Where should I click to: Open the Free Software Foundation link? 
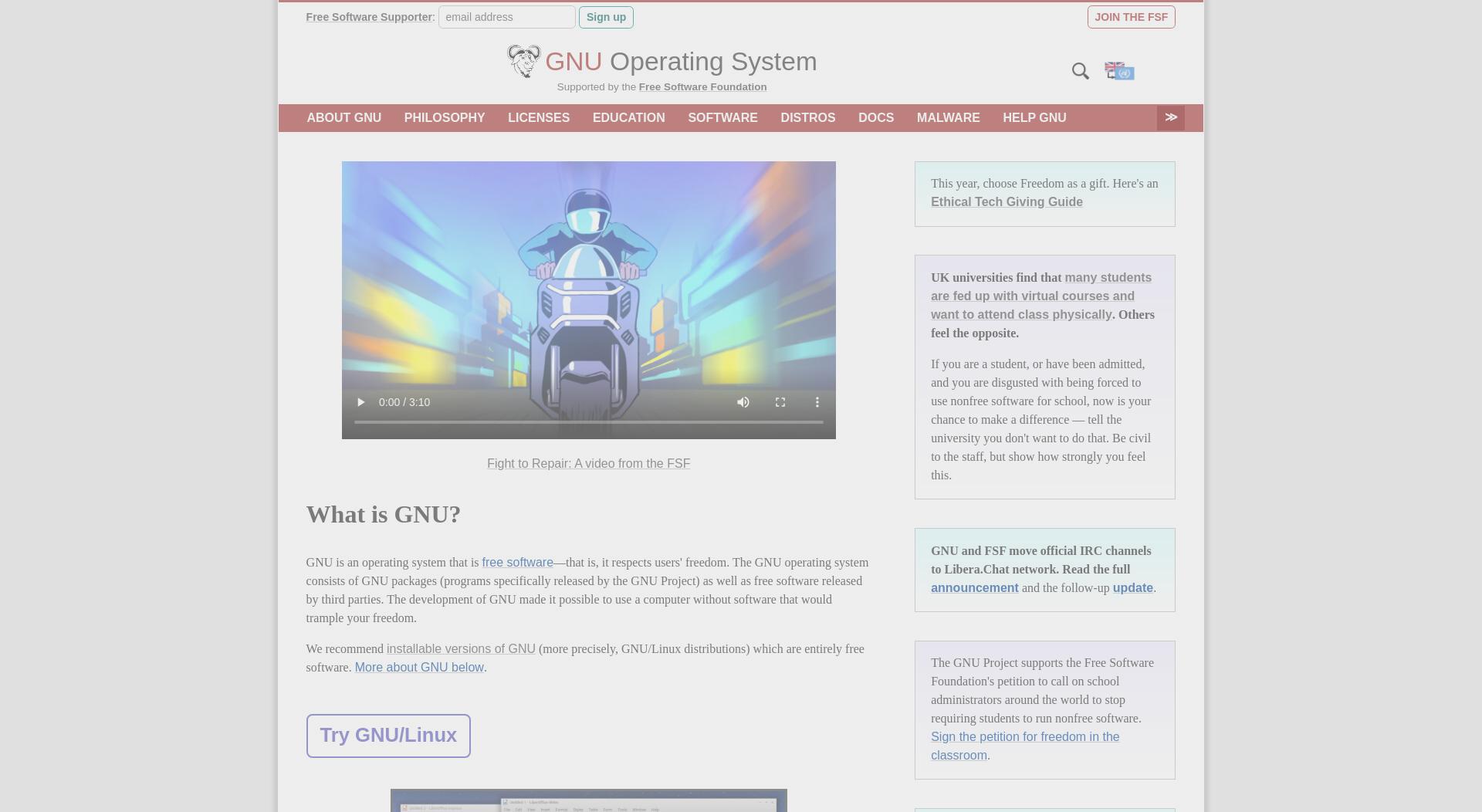702,87
